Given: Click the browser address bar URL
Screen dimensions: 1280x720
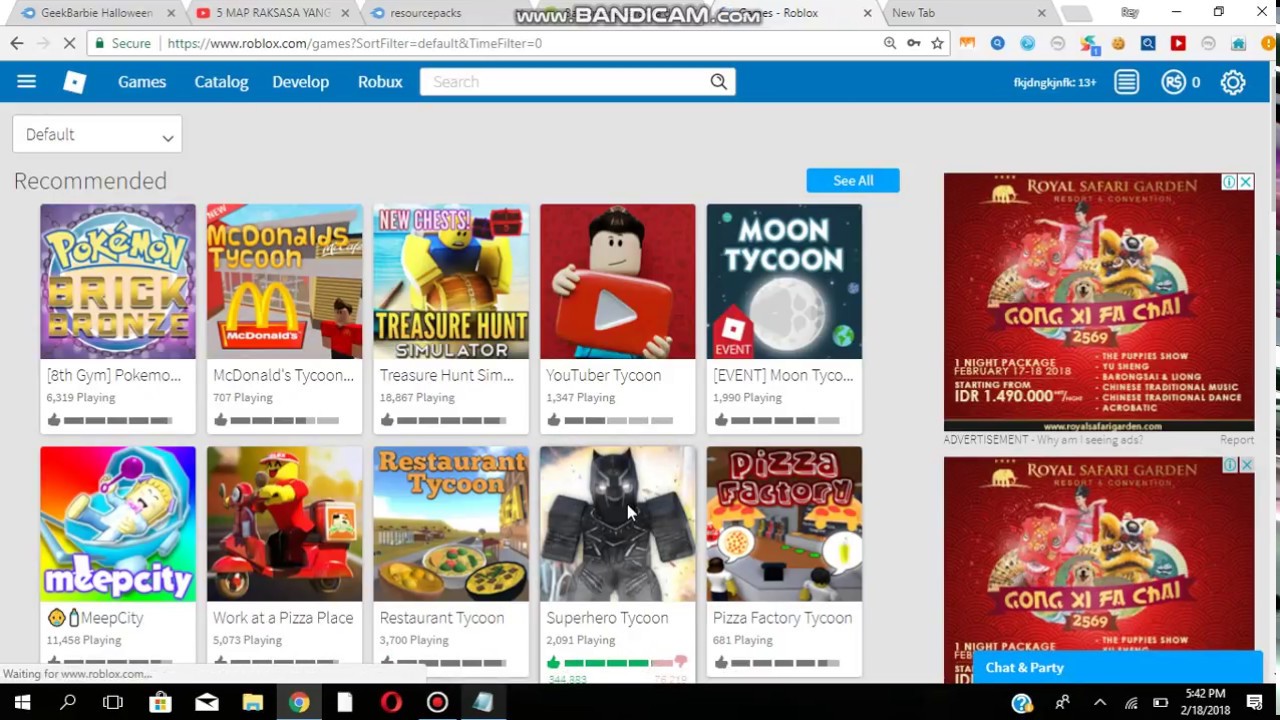Looking at the screenshot, I should (x=355, y=43).
